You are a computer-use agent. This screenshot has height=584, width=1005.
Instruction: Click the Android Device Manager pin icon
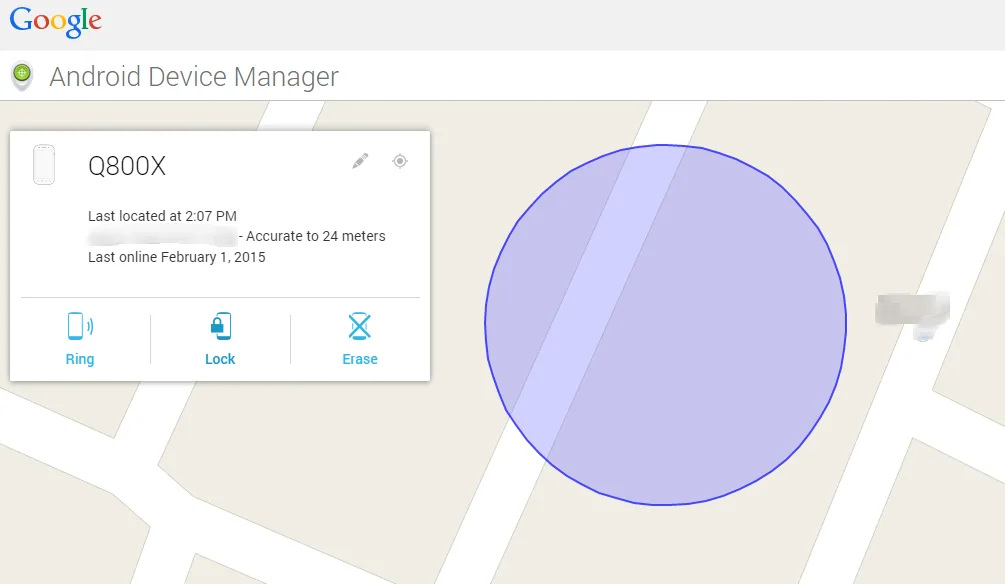tap(22, 76)
